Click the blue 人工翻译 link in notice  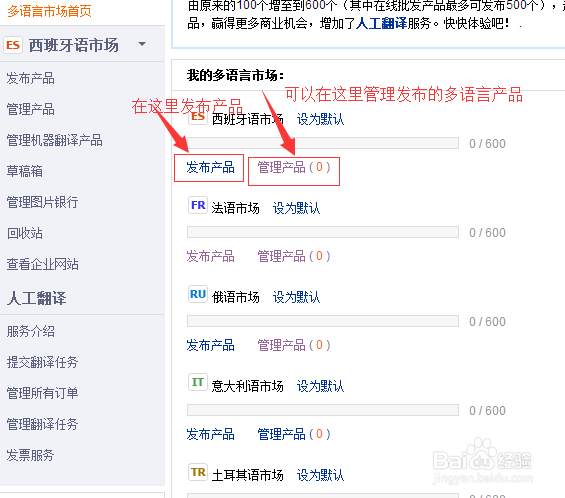pos(381,24)
